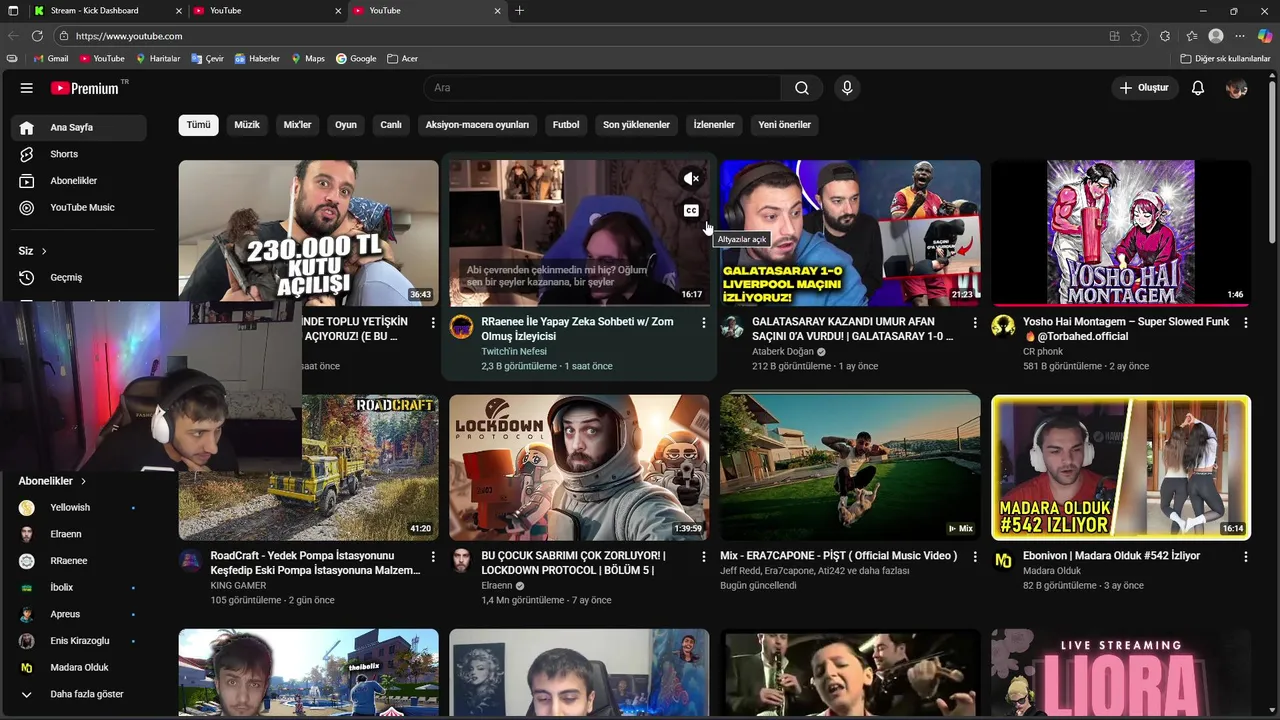The height and width of the screenshot is (720, 1280).
Task: Select the Tümü filter chip
Action: (x=199, y=125)
